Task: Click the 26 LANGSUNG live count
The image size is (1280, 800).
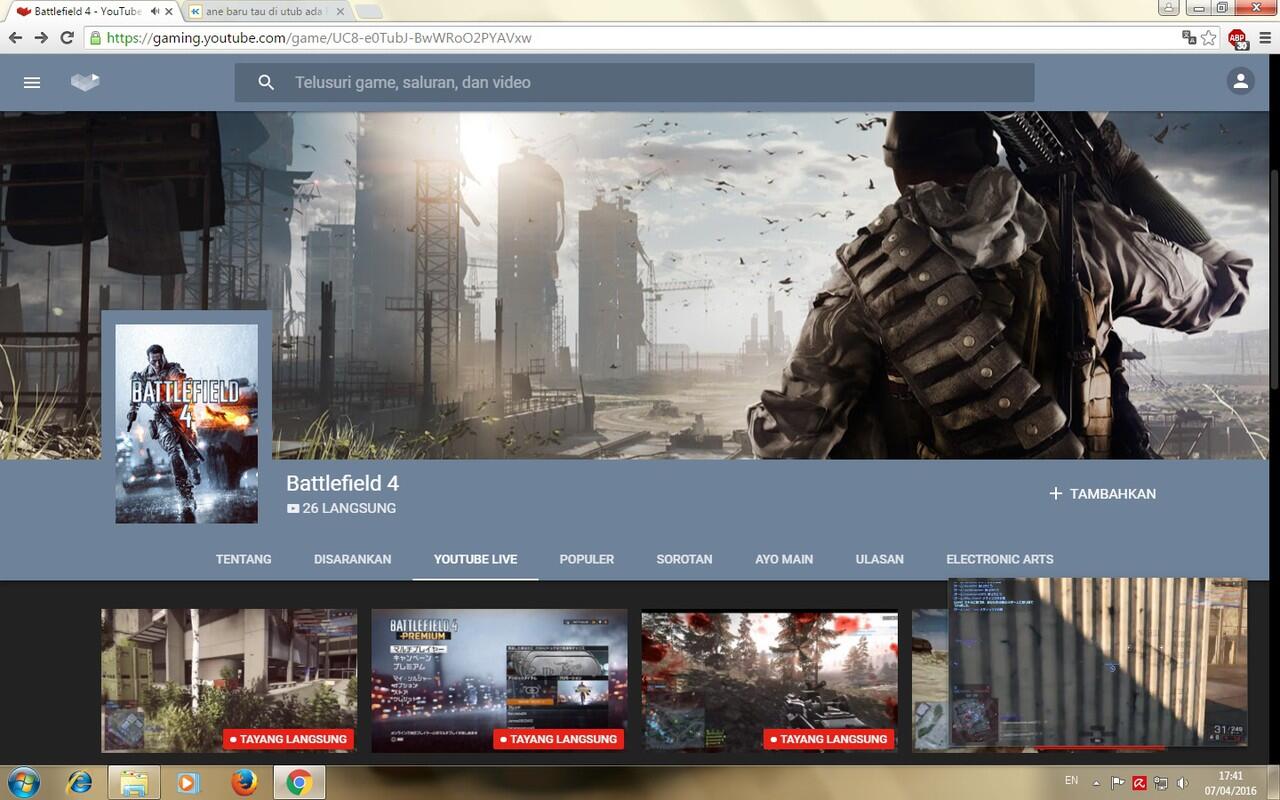Action: 341,508
